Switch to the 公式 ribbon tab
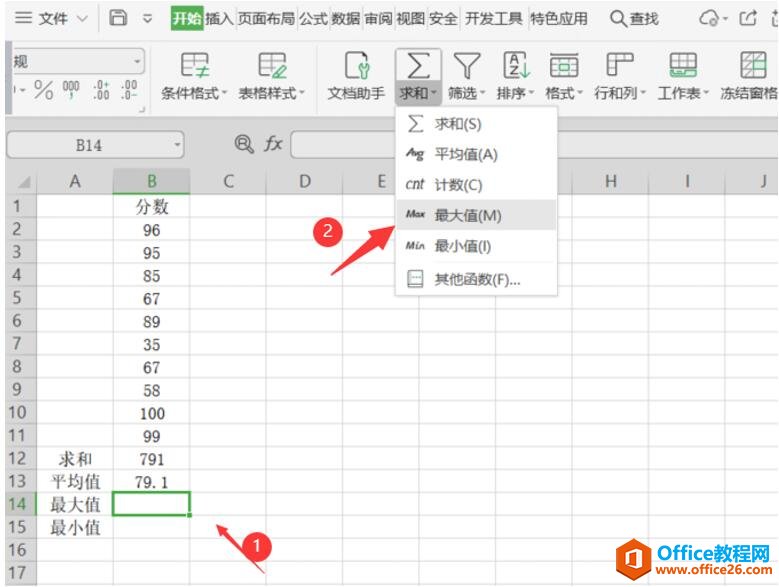The image size is (779, 587). pyautogui.click(x=313, y=19)
